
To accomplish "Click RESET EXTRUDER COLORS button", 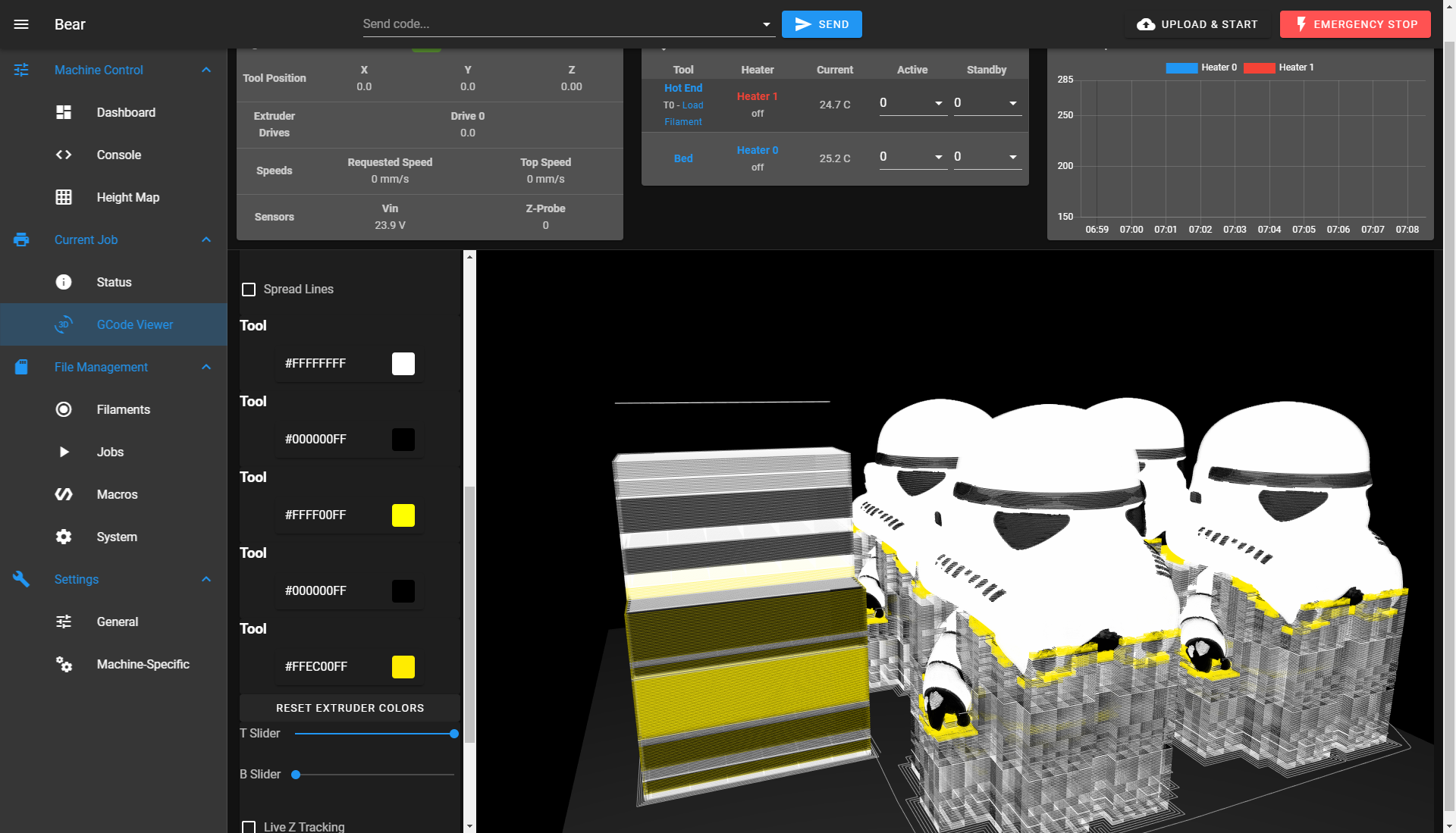I will 350,708.
